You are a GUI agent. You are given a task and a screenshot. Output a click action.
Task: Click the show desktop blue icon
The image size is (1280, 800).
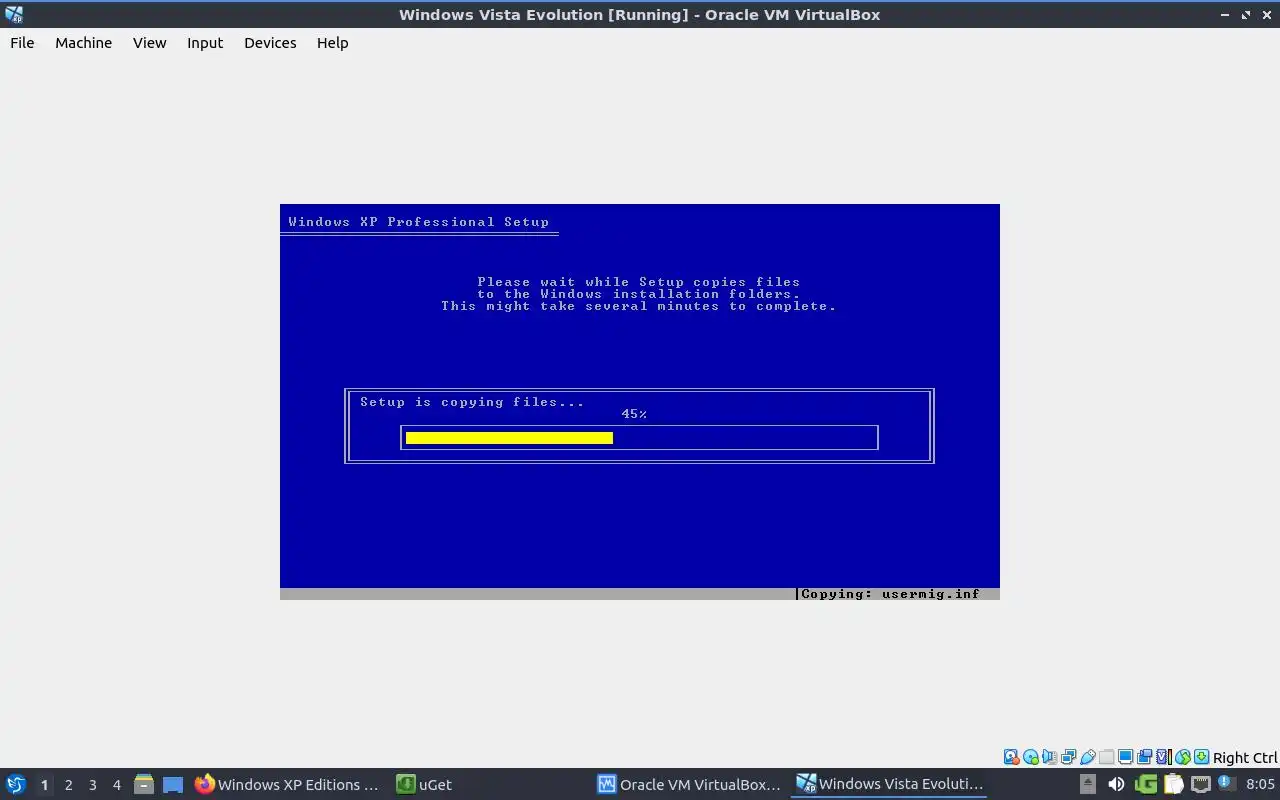[173, 785]
